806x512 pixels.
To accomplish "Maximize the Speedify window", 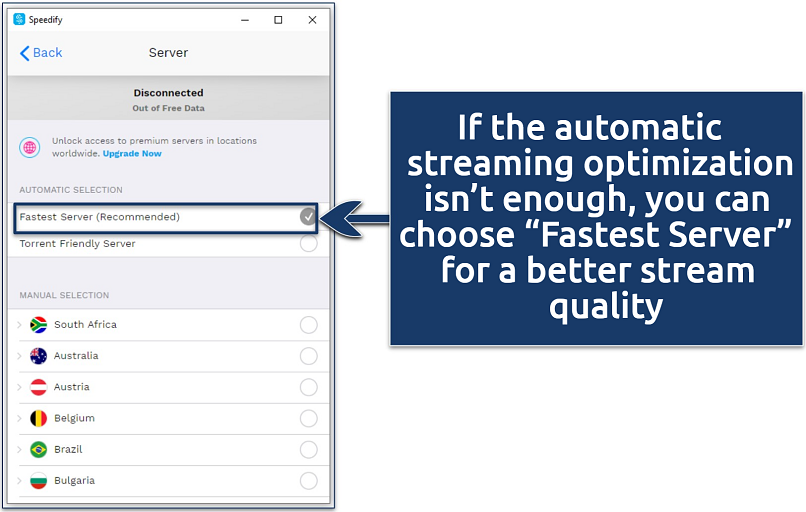I will pyautogui.click(x=278, y=19).
